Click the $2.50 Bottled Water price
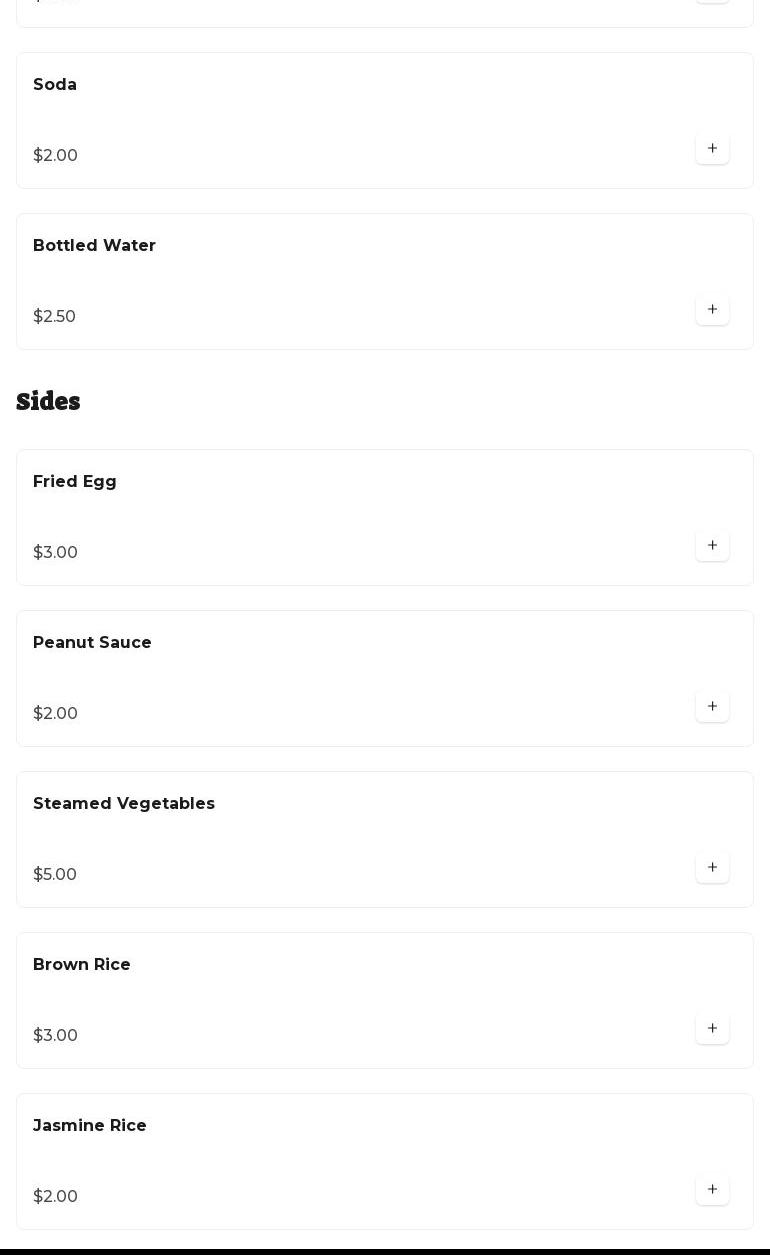Viewport: 770px width, 1255px height. pos(54,317)
